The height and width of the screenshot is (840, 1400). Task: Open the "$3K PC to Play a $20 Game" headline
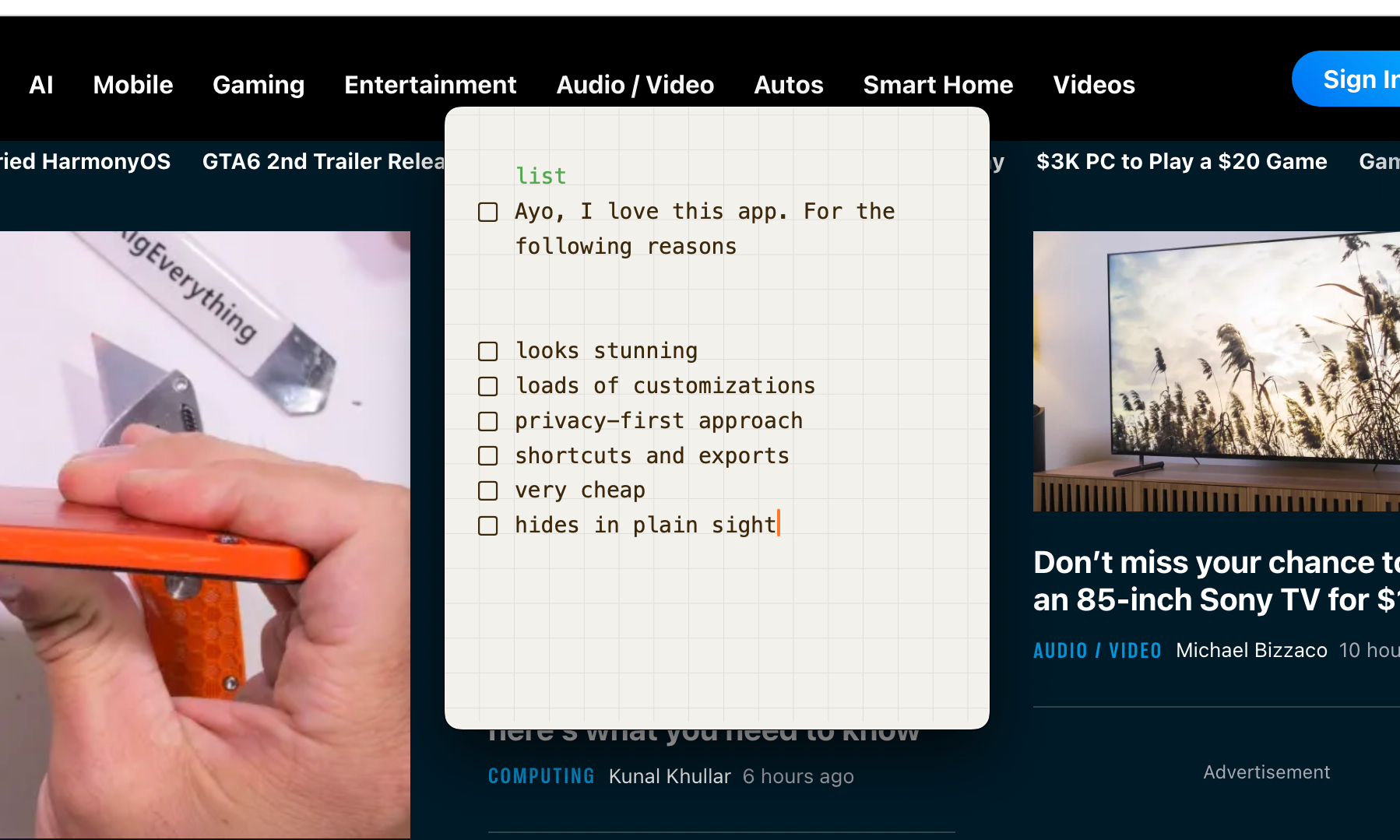tap(1182, 161)
